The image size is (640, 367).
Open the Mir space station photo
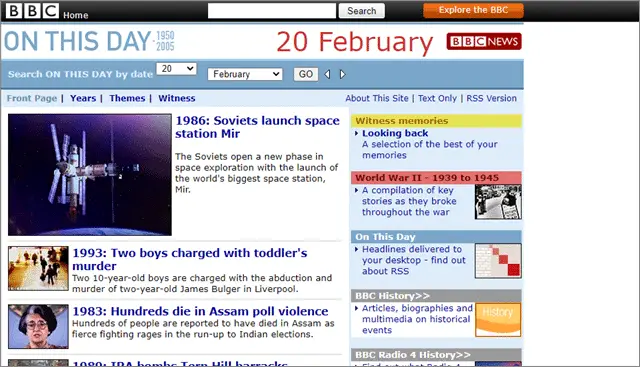click(x=90, y=175)
